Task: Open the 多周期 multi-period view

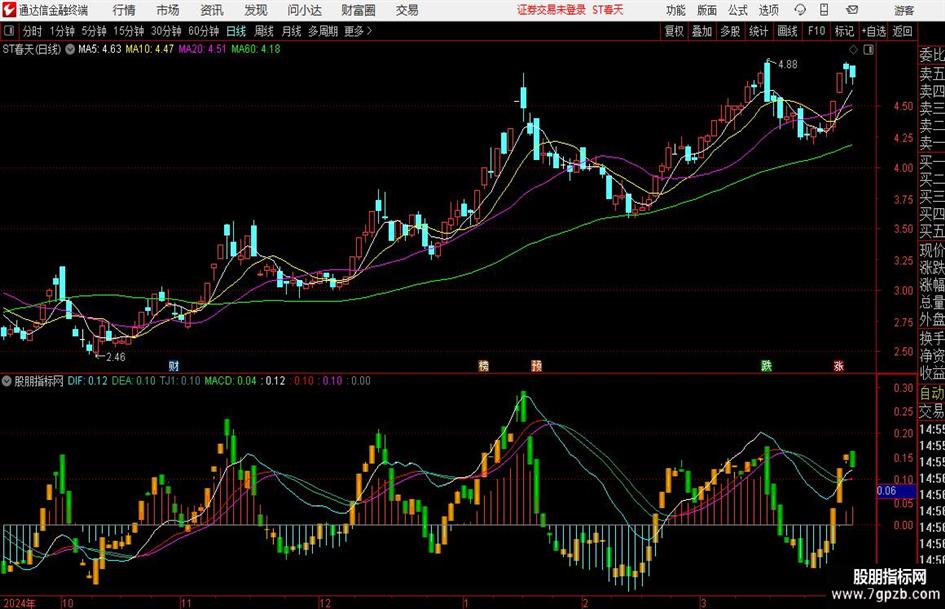Action: (323, 31)
